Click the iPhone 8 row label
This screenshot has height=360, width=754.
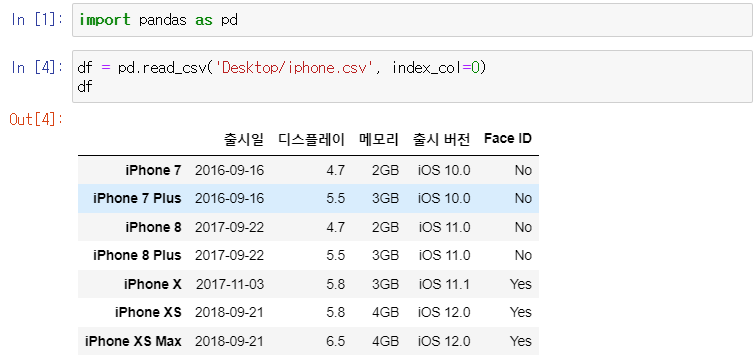(153, 227)
